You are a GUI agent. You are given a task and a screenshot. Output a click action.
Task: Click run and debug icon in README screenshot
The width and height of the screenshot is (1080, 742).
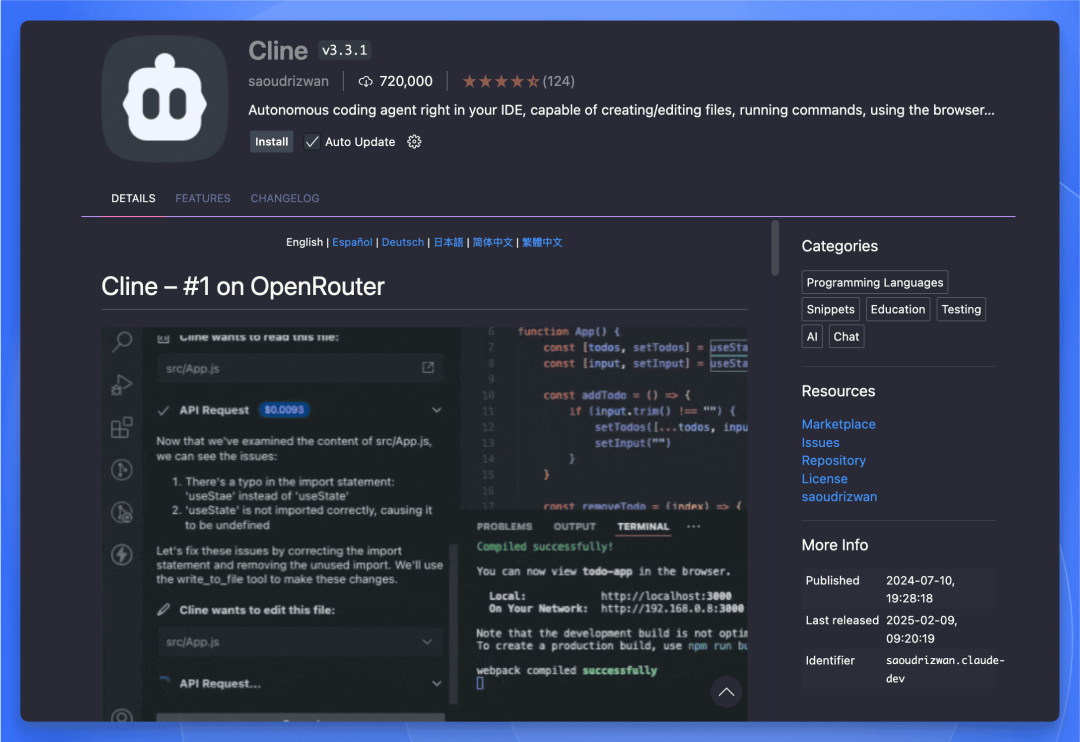[x=122, y=384]
